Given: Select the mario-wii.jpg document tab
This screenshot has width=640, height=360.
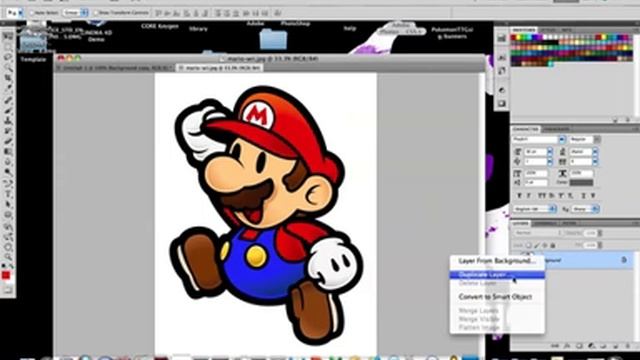Looking at the screenshot, I should [220, 68].
